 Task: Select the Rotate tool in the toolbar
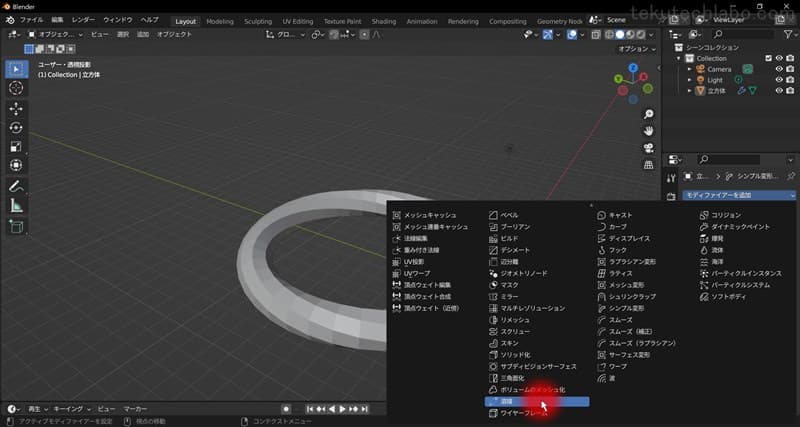click(x=16, y=128)
